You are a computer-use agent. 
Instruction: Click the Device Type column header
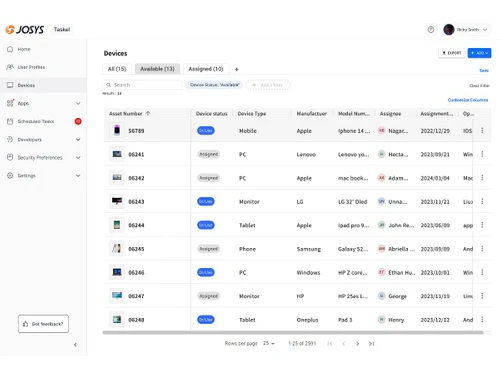pyautogui.click(x=252, y=114)
